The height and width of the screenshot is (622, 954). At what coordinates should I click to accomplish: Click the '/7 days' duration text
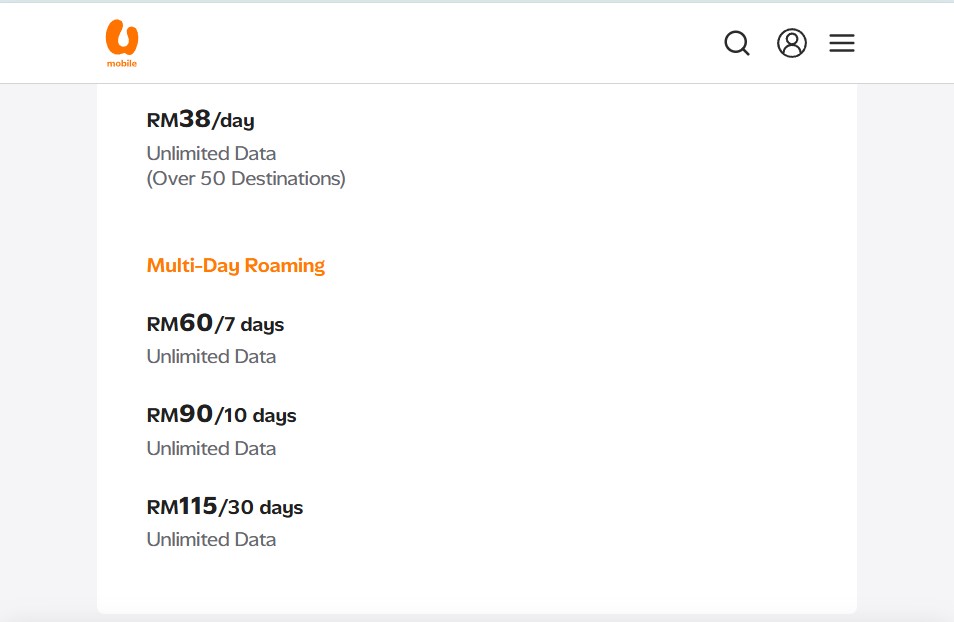(x=250, y=325)
